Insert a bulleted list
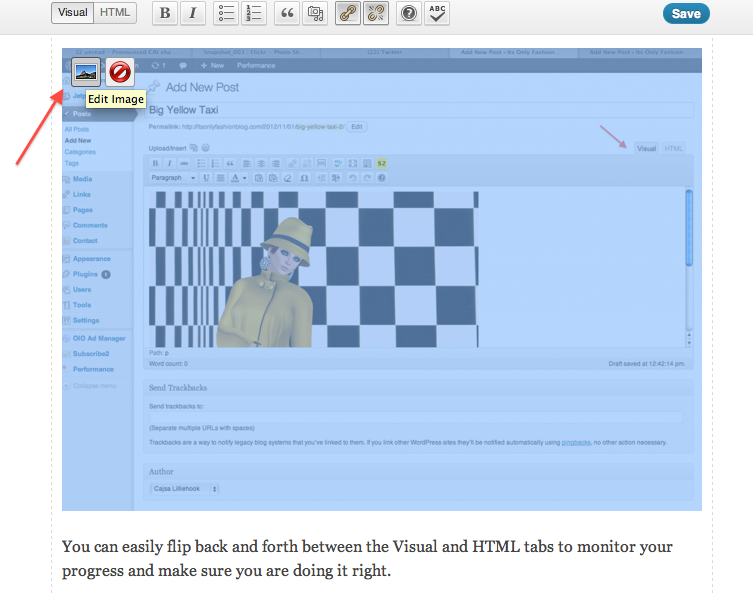This screenshot has height=596, width=753. pyautogui.click(x=226, y=14)
